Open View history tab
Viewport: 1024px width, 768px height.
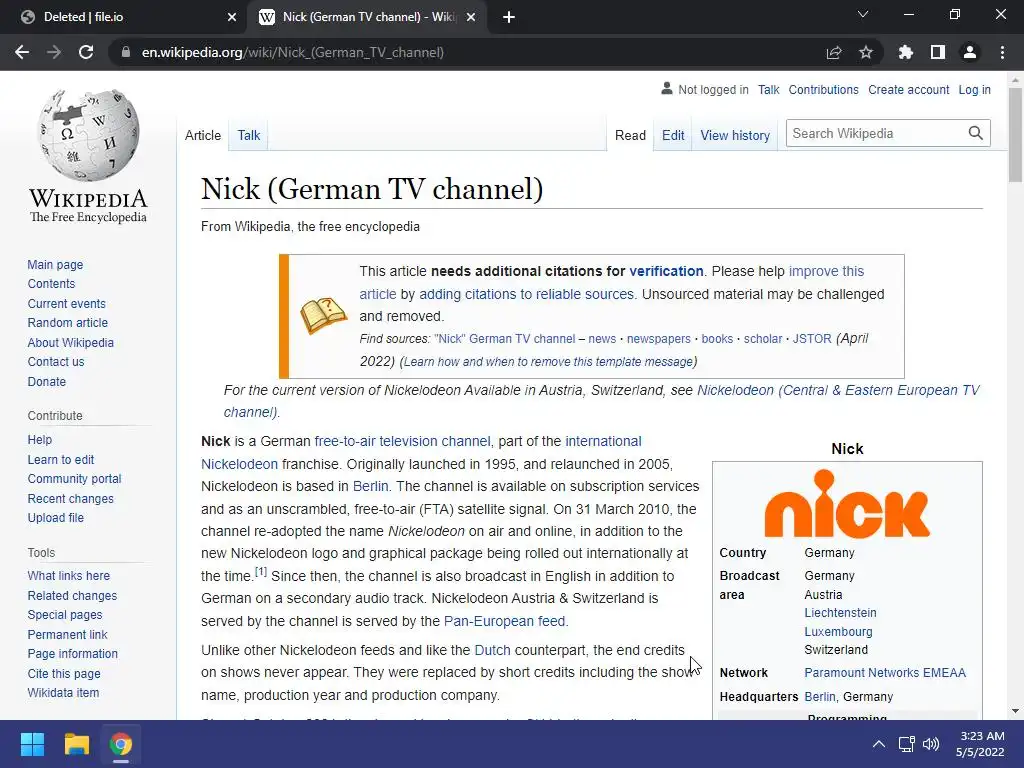click(735, 135)
